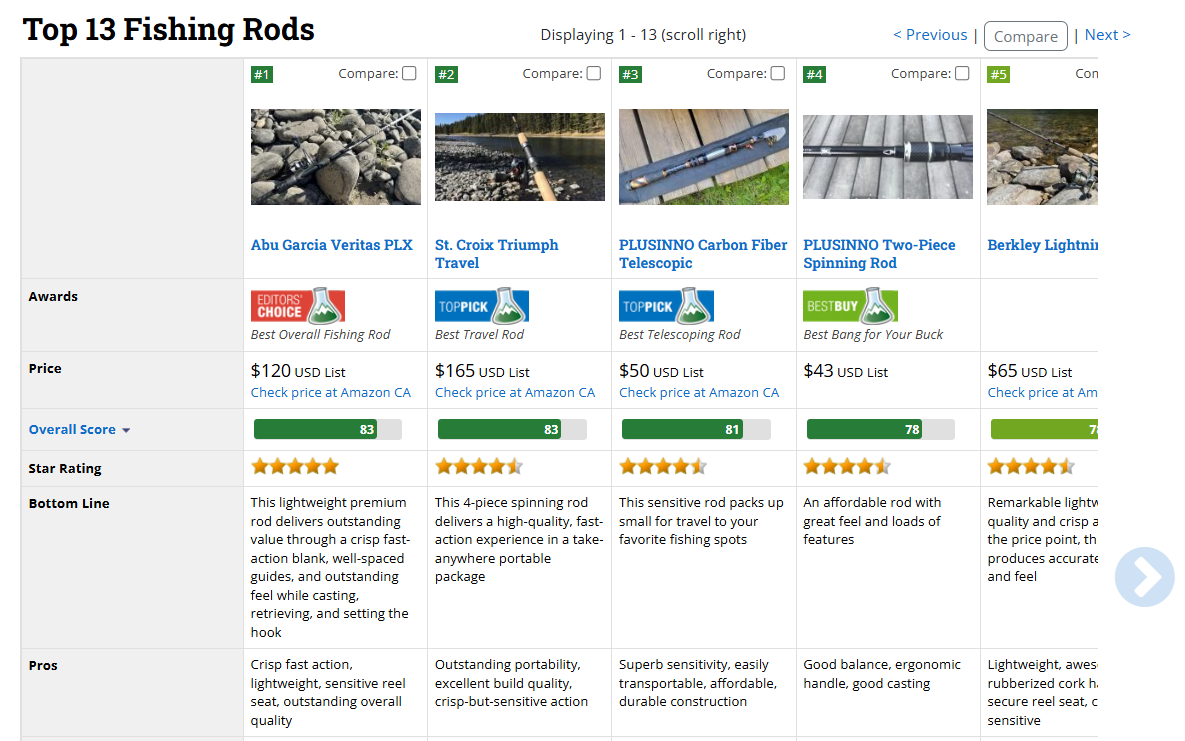Click the #1 rank badge
This screenshot has width=1185, height=741.
pos(262,74)
